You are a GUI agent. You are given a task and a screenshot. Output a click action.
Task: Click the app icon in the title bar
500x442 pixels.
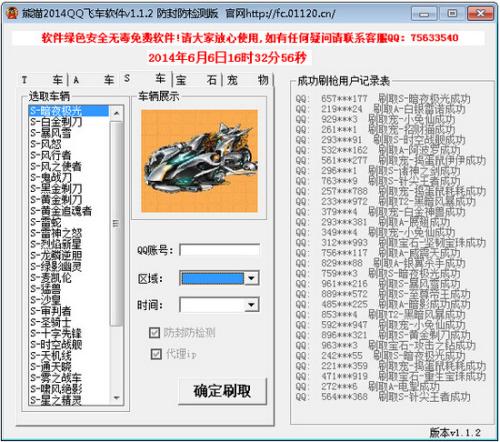tap(12, 13)
